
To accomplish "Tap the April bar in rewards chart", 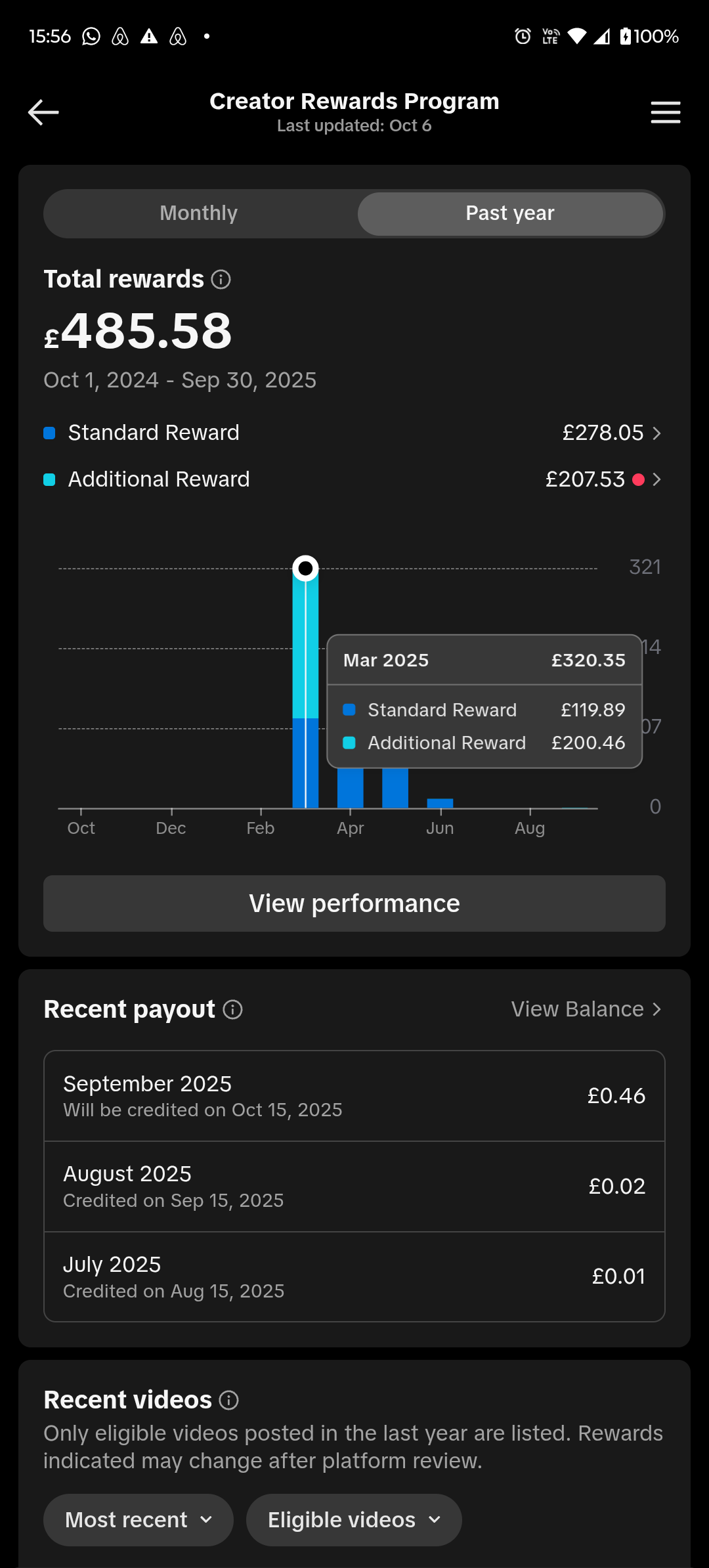I will point(350,788).
